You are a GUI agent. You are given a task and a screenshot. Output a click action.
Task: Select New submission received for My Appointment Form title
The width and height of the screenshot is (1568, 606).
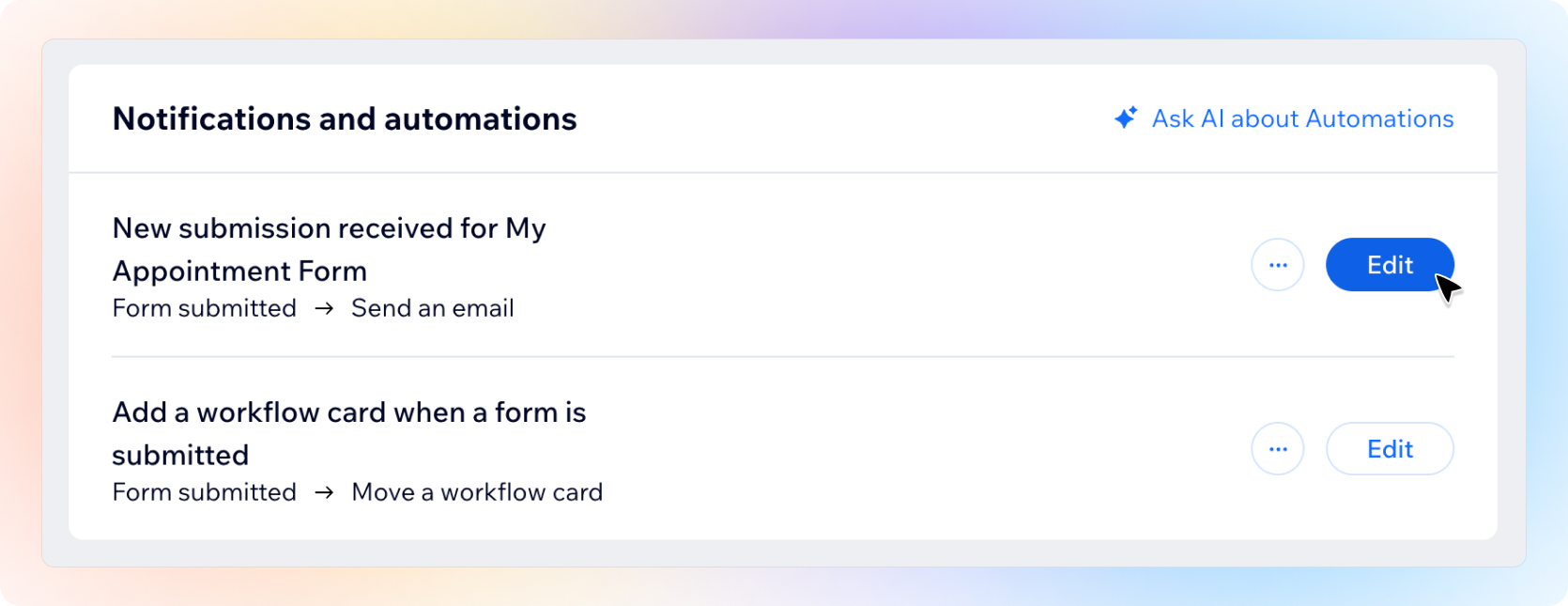click(x=329, y=249)
